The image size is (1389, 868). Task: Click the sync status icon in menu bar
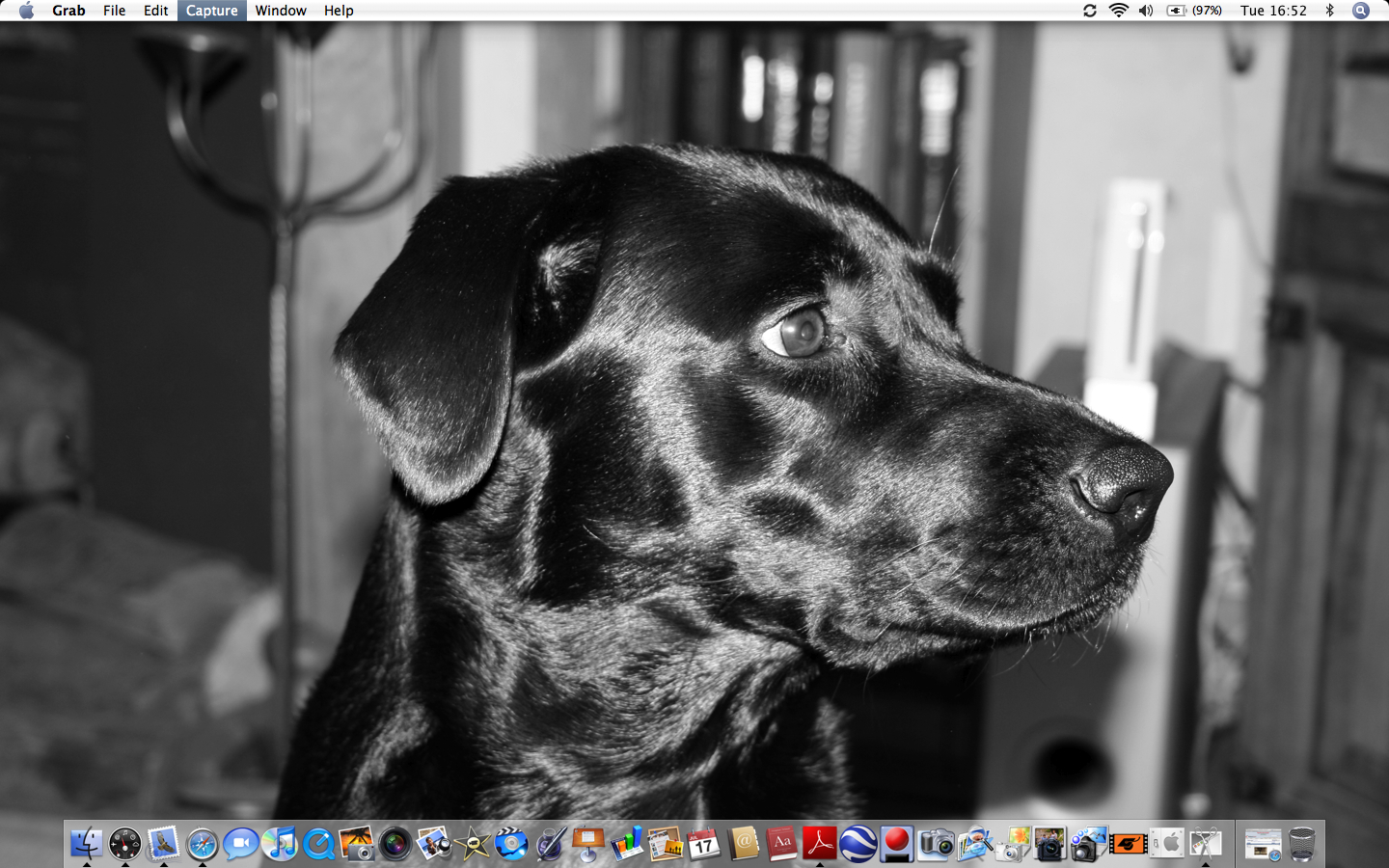(x=1090, y=11)
